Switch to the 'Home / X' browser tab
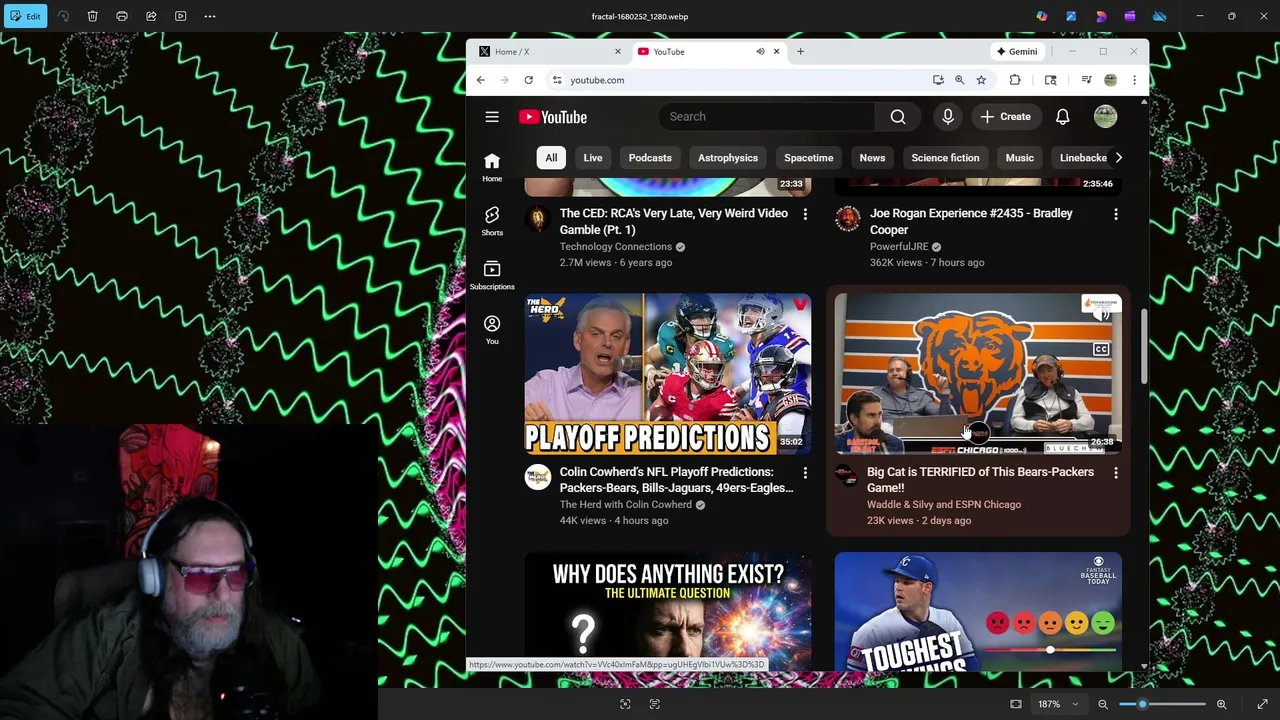The width and height of the screenshot is (1280, 720). pos(550,51)
